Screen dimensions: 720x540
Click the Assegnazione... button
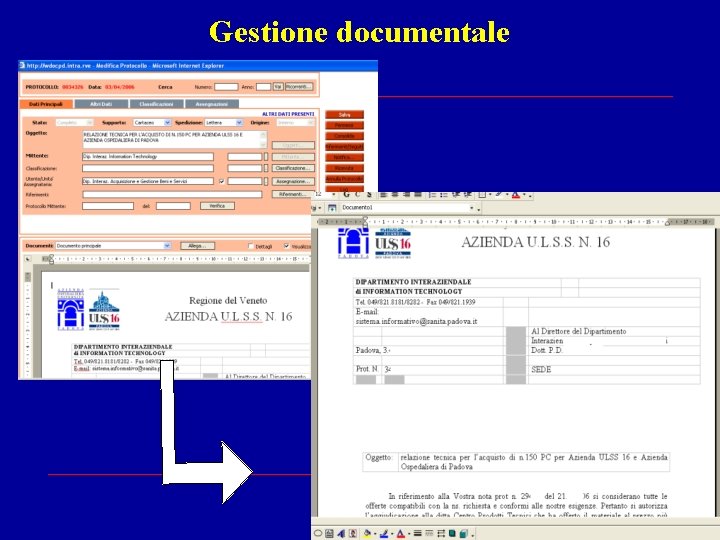coord(293,181)
